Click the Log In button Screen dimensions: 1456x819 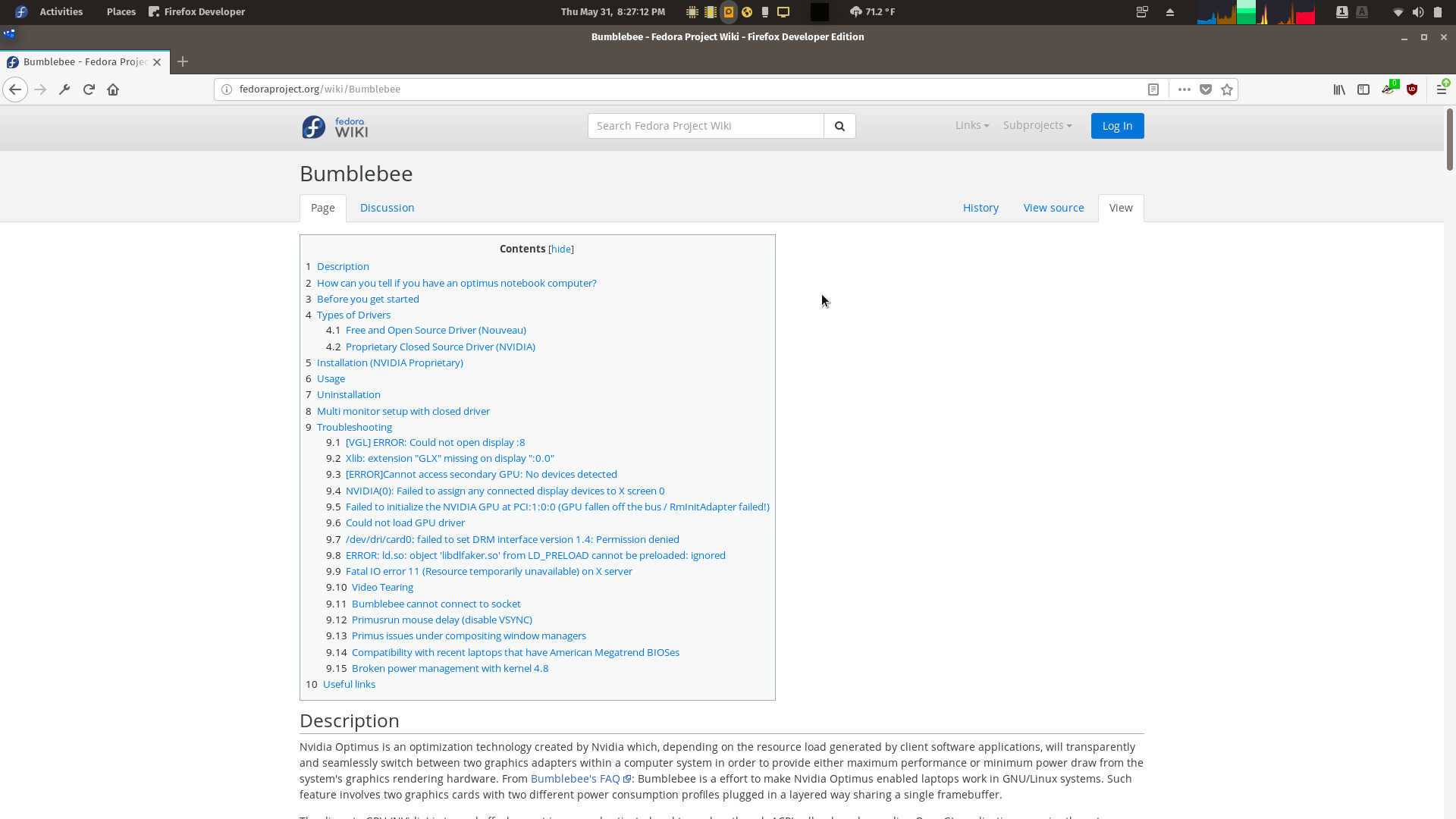1117,126
